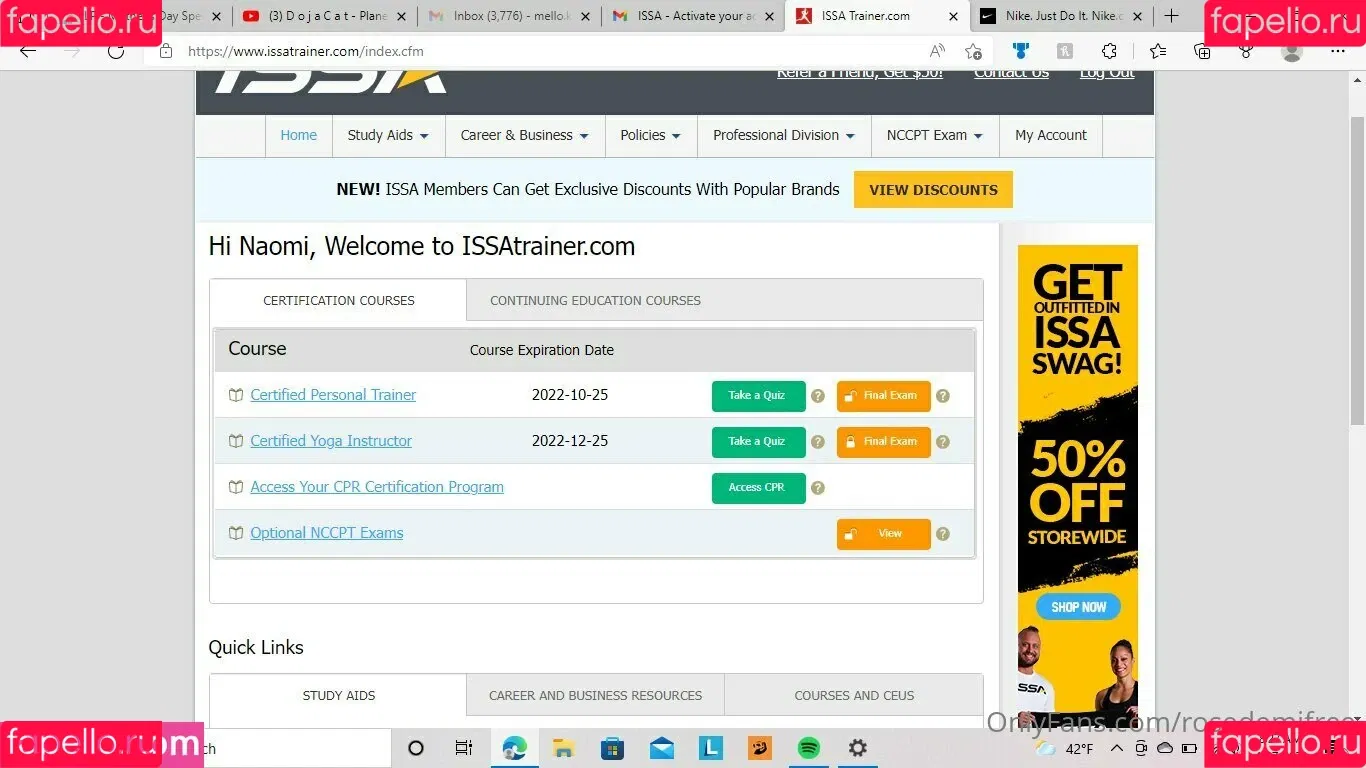
Task: Expand the Professional Division dropdown menu
Action: (x=784, y=135)
